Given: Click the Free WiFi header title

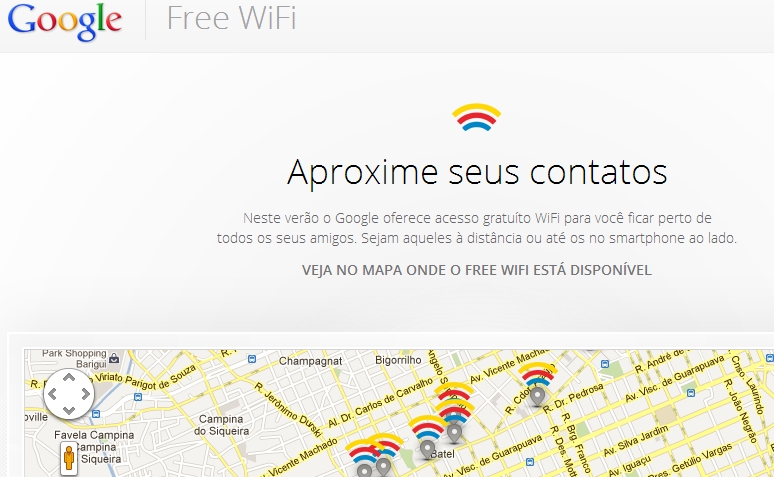Looking at the screenshot, I should [232, 18].
